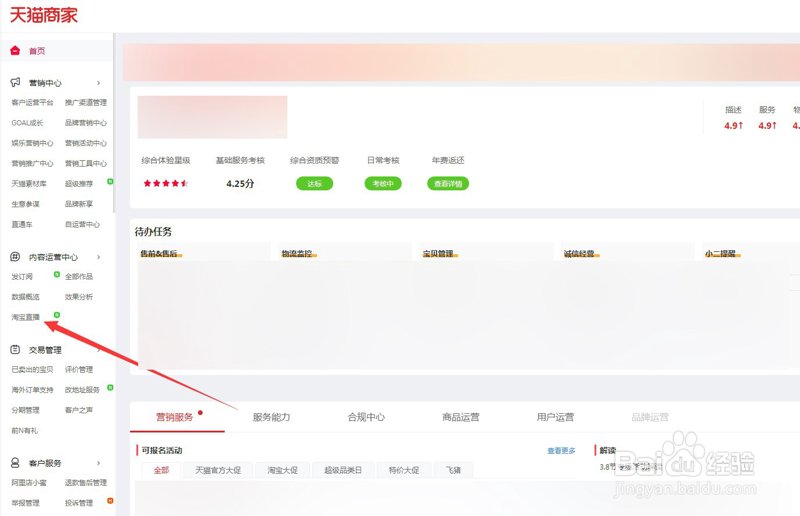Open 发订阅 in the sidebar
Viewport: 800px width, 516px height.
coord(22,277)
